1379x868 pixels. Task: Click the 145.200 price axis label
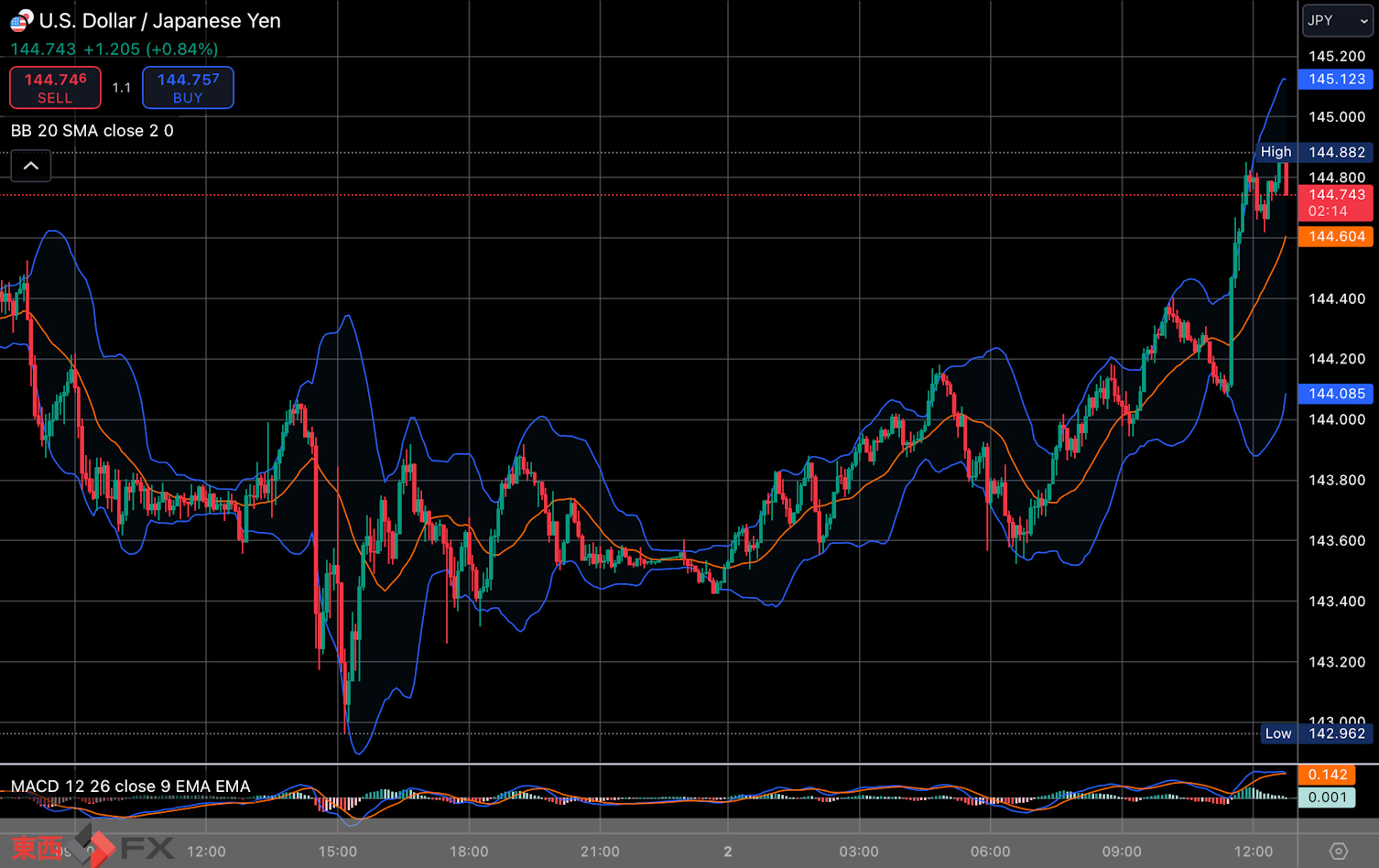point(1337,56)
